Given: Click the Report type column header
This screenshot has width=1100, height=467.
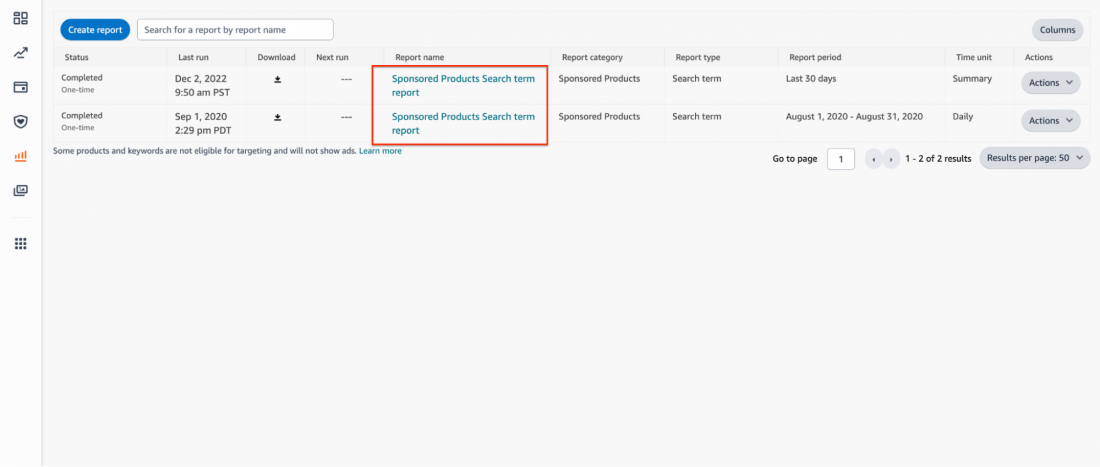Looking at the screenshot, I should pyautogui.click(x=698, y=57).
